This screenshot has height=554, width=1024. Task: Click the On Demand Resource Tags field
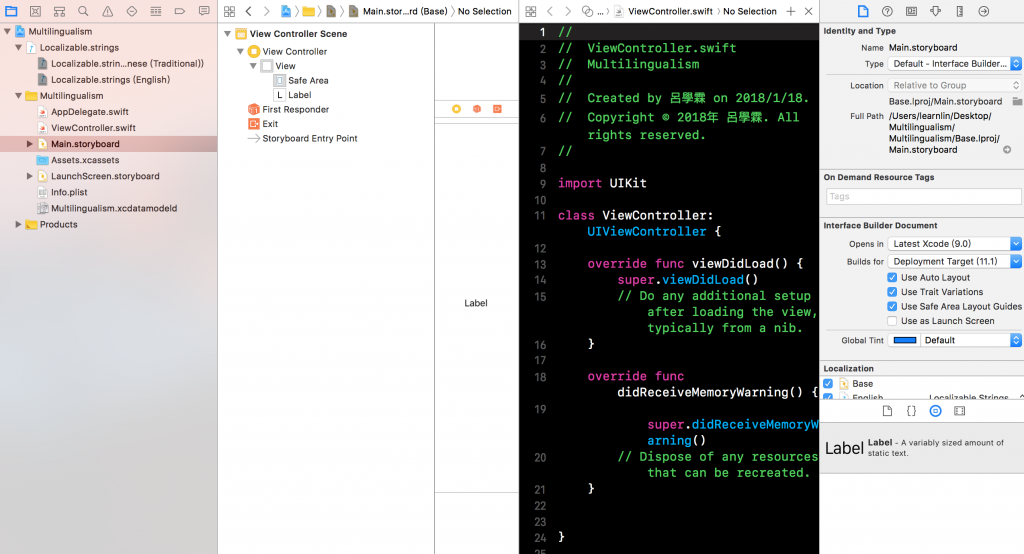click(x=923, y=197)
